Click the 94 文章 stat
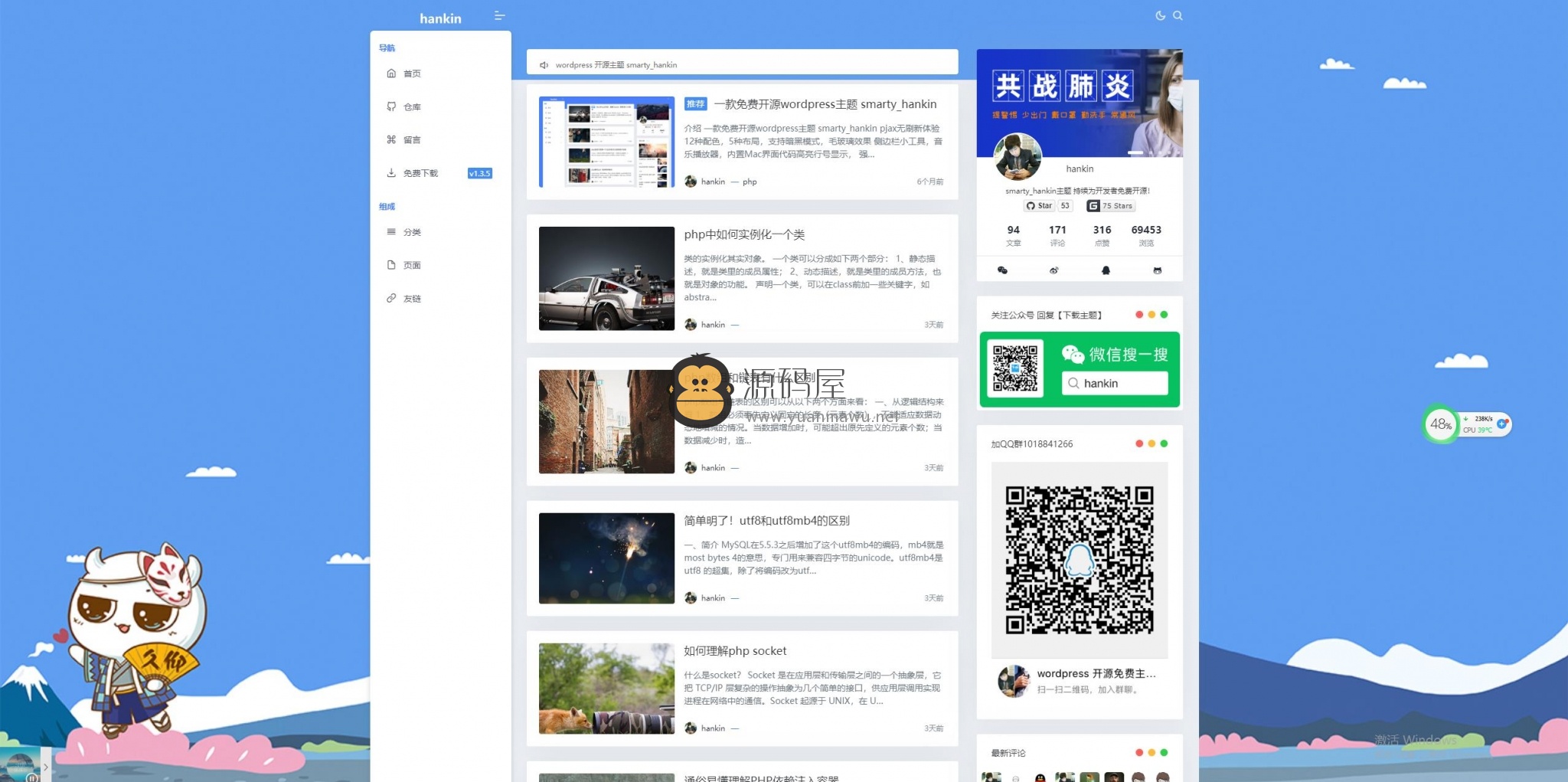The width and height of the screenshot is (1568, 782). [x=1014, y=236]
